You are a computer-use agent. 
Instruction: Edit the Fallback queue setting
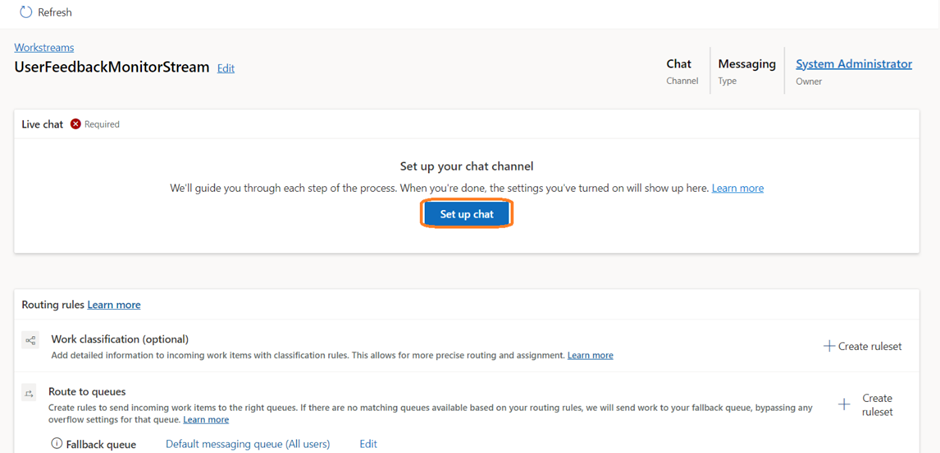click(x=368, y=444)
